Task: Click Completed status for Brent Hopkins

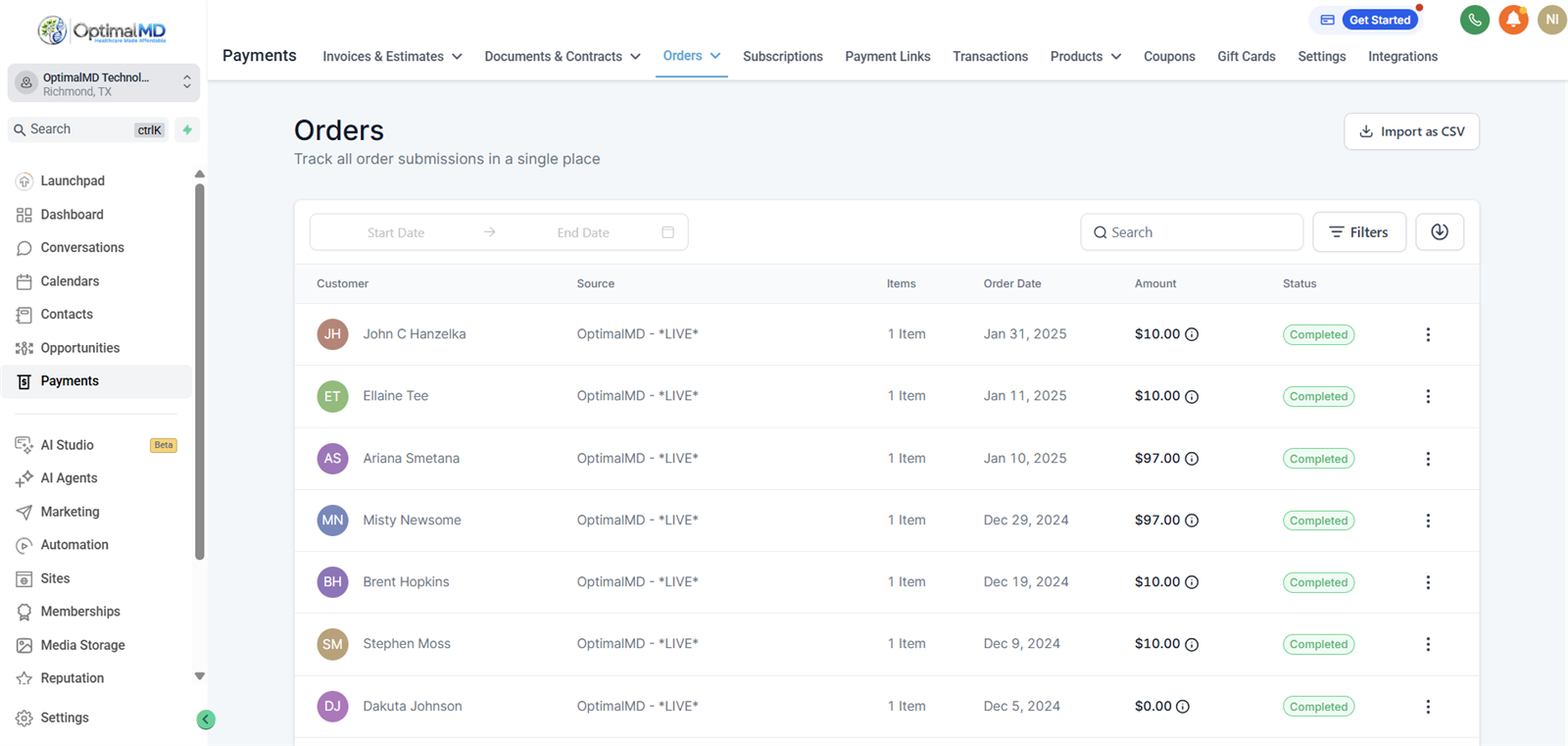Action: click(1318, 582)
